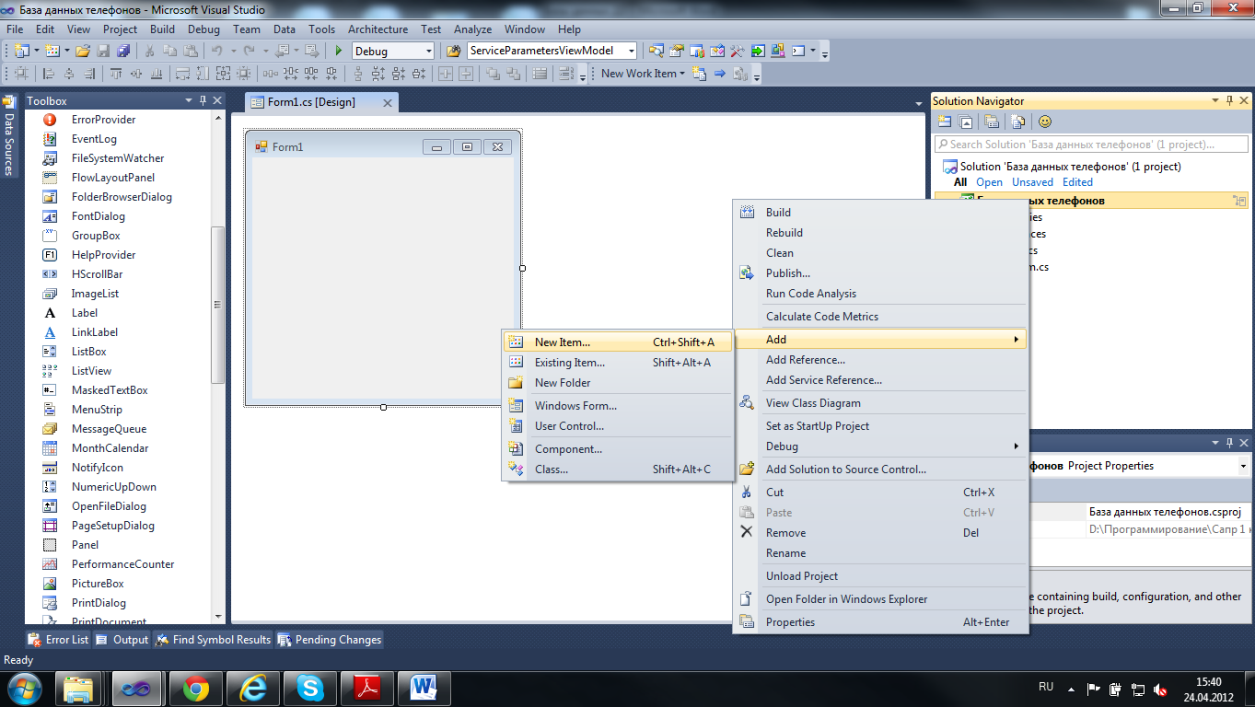The width and height of the screenshot is (1255, 707).
Task: Show All files in Solution Navigator
Action: [960, 182]
